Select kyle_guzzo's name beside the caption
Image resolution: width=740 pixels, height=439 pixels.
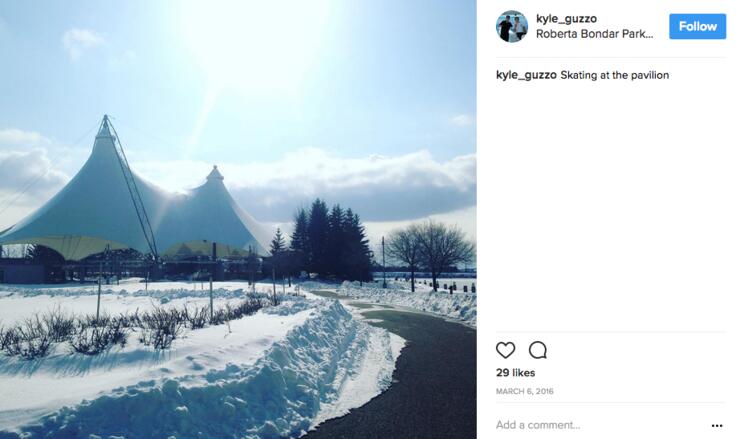526,75
